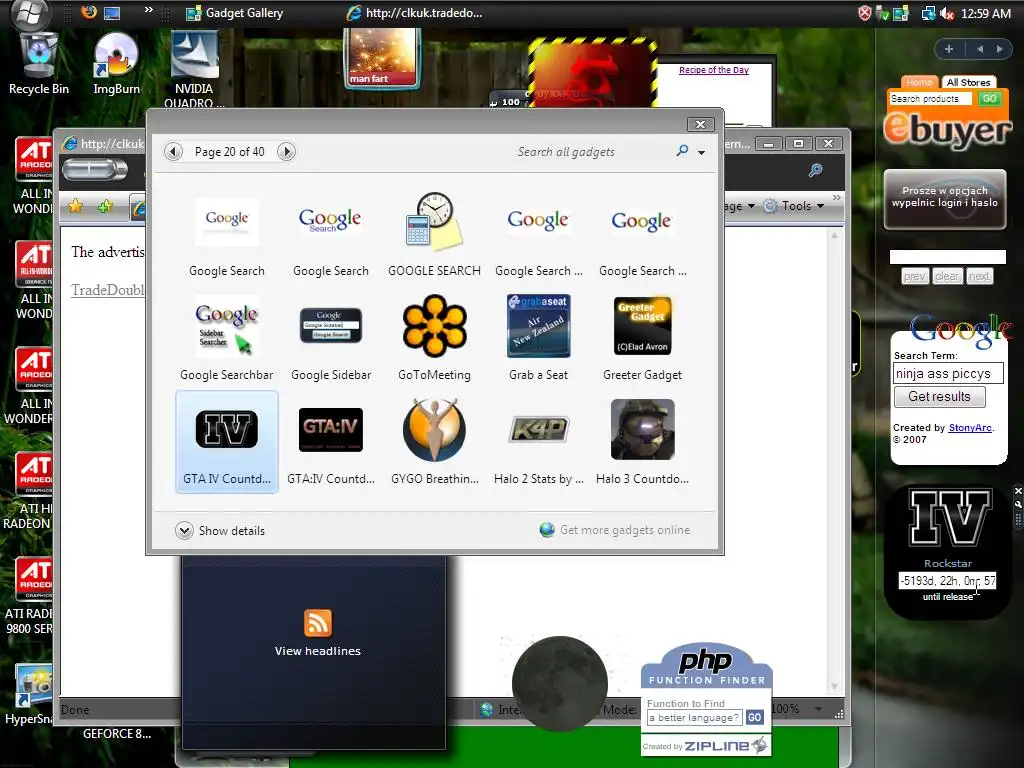Click the TradeDoubler link on the web page
Screen dimensions: 1024x768
107,290
